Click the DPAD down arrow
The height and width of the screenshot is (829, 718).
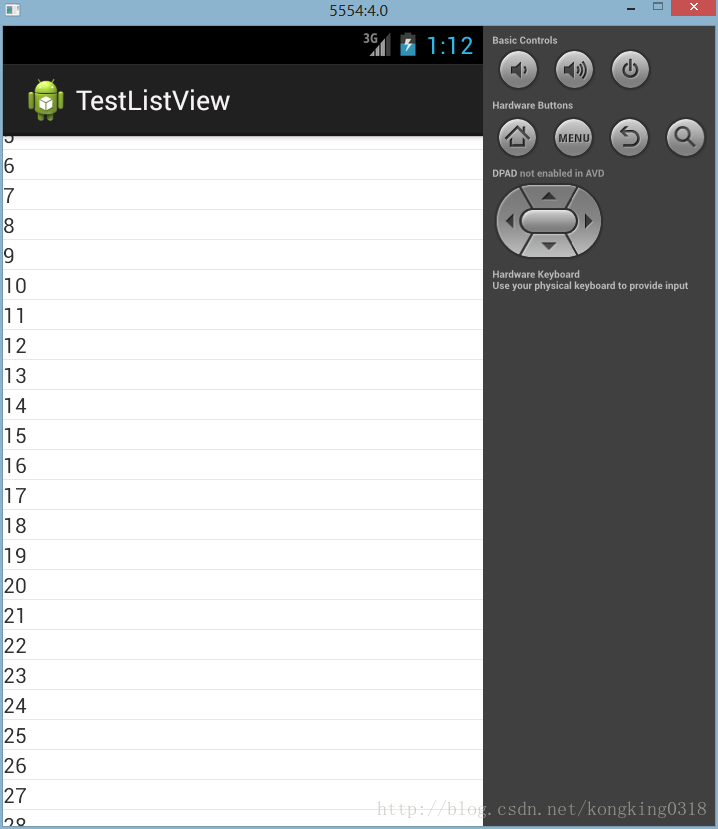coord(549,246)
